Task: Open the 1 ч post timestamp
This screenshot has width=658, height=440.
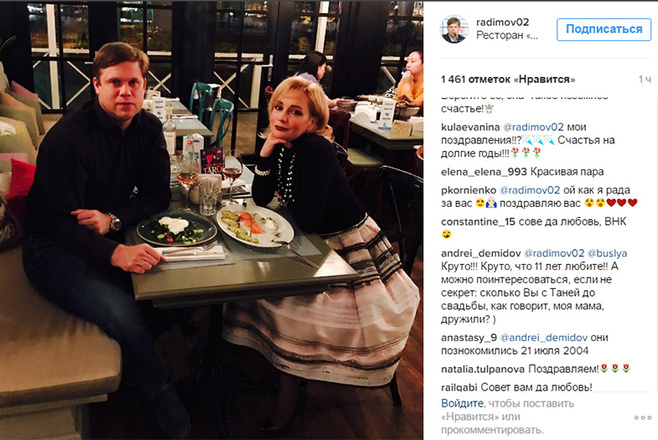Action: (x=645, y=79)
